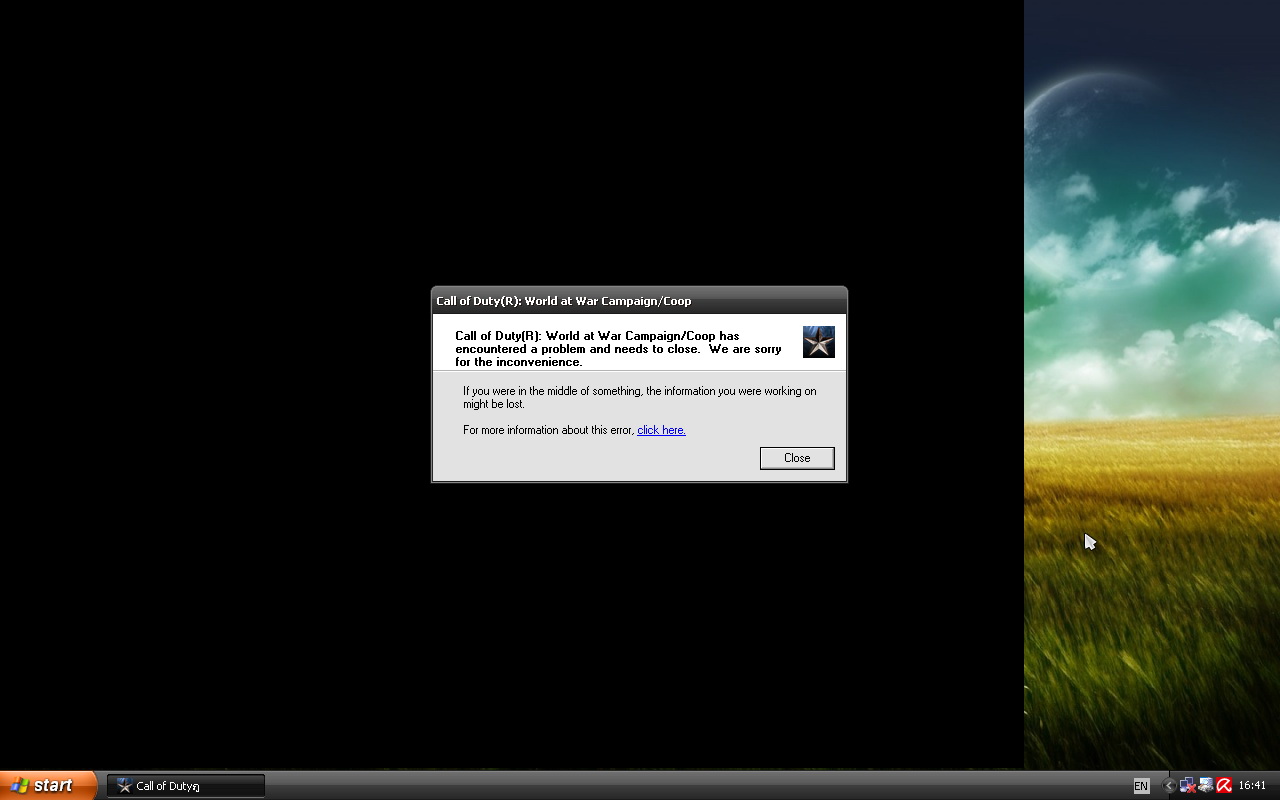Open the Windows Start menu
Screen dimensions: 1280x800
pos(48,786)
